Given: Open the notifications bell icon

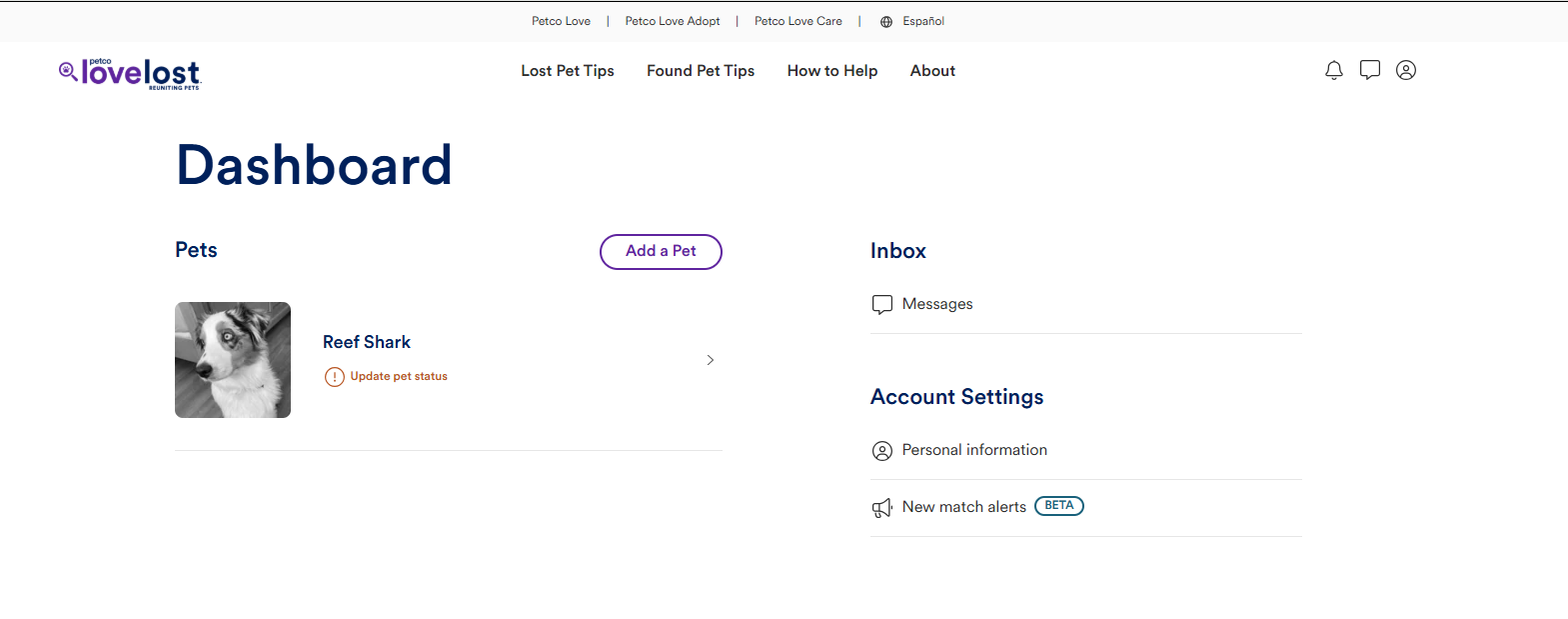Looking at the screenshot, I should click(x=1333, y=70).
